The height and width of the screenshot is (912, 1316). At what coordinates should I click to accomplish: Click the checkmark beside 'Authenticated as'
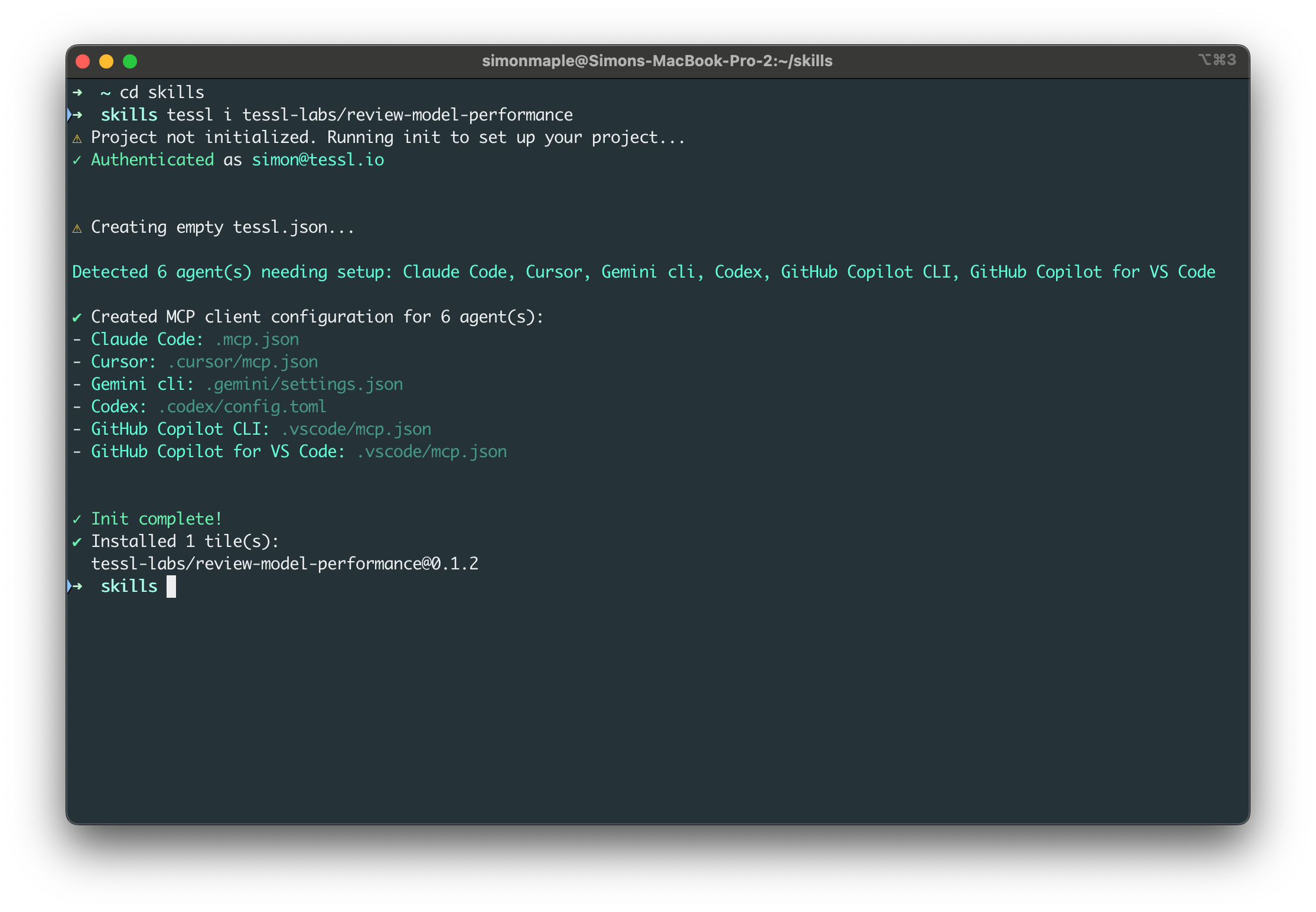77,160
